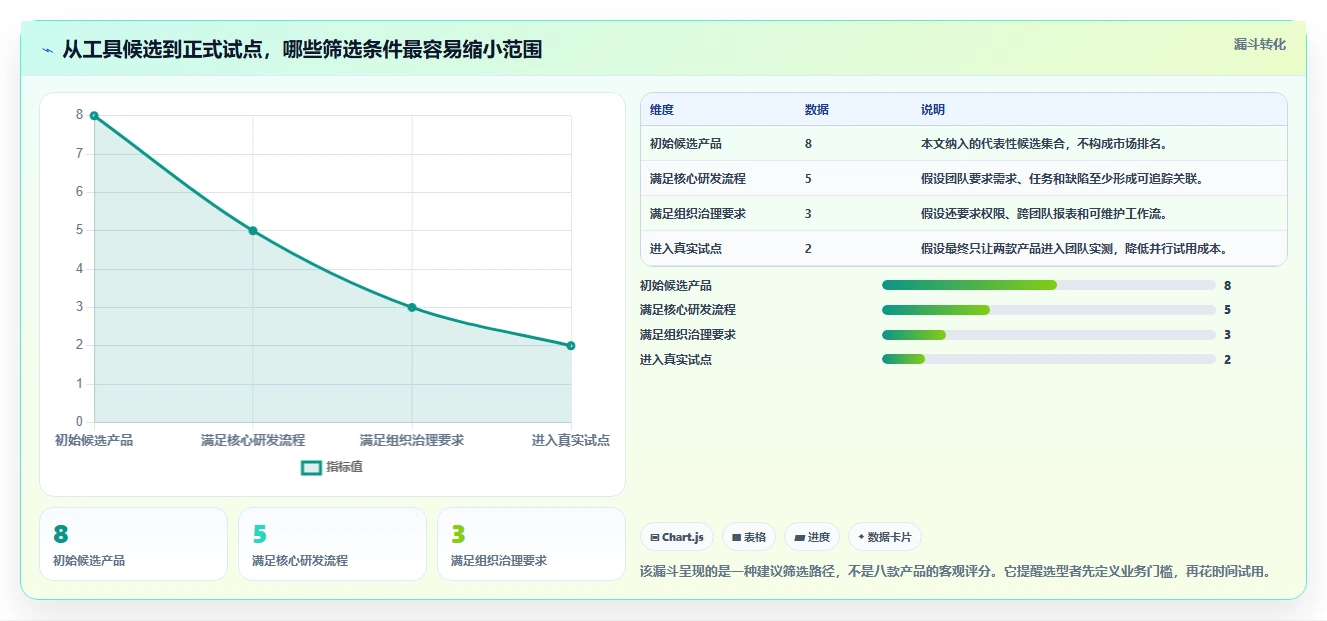The height and width of the screenshot is (621, 1327).
Task: Click progress value 5 at bar end
Action: [1228, 310]
